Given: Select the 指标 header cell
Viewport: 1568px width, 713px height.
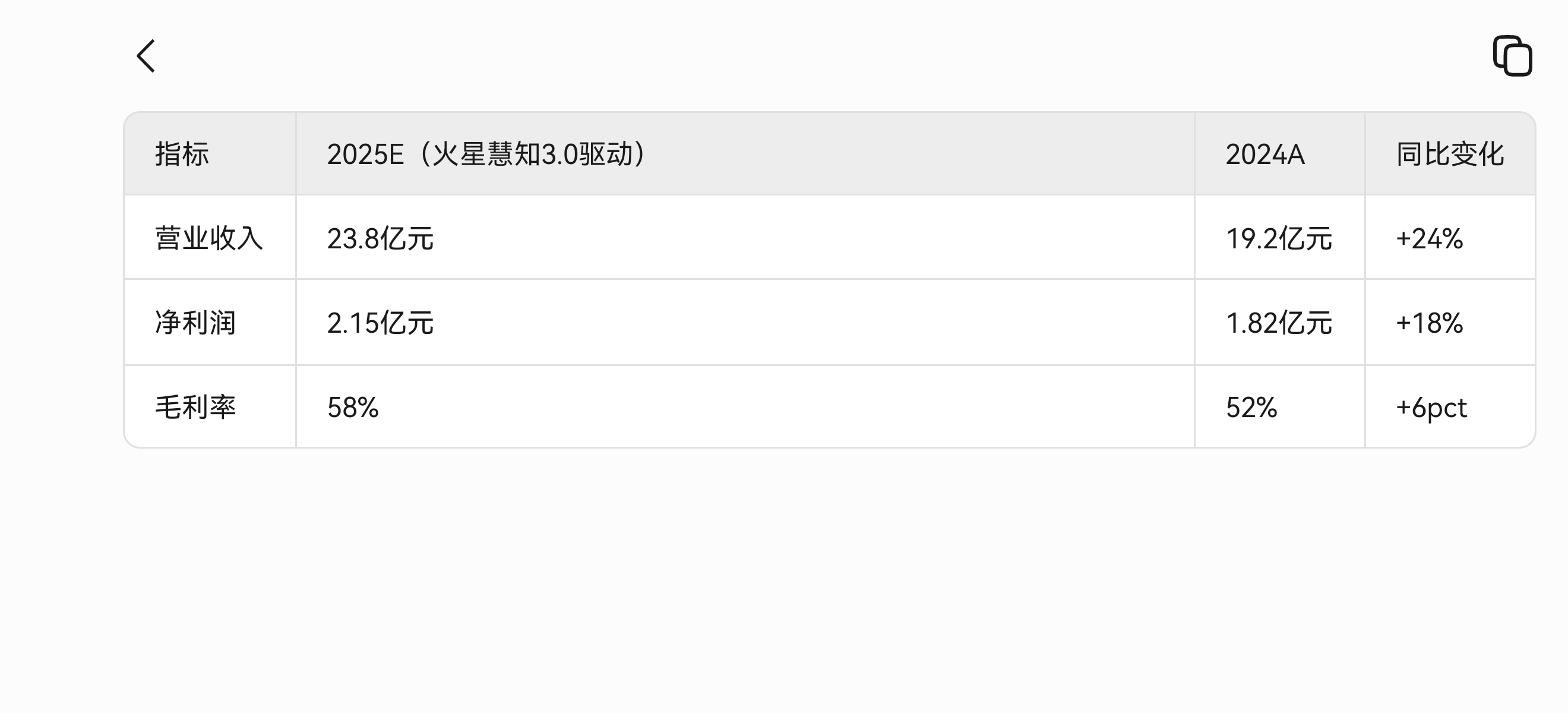Looking at the screenshot, I should [x=210, y=153].
